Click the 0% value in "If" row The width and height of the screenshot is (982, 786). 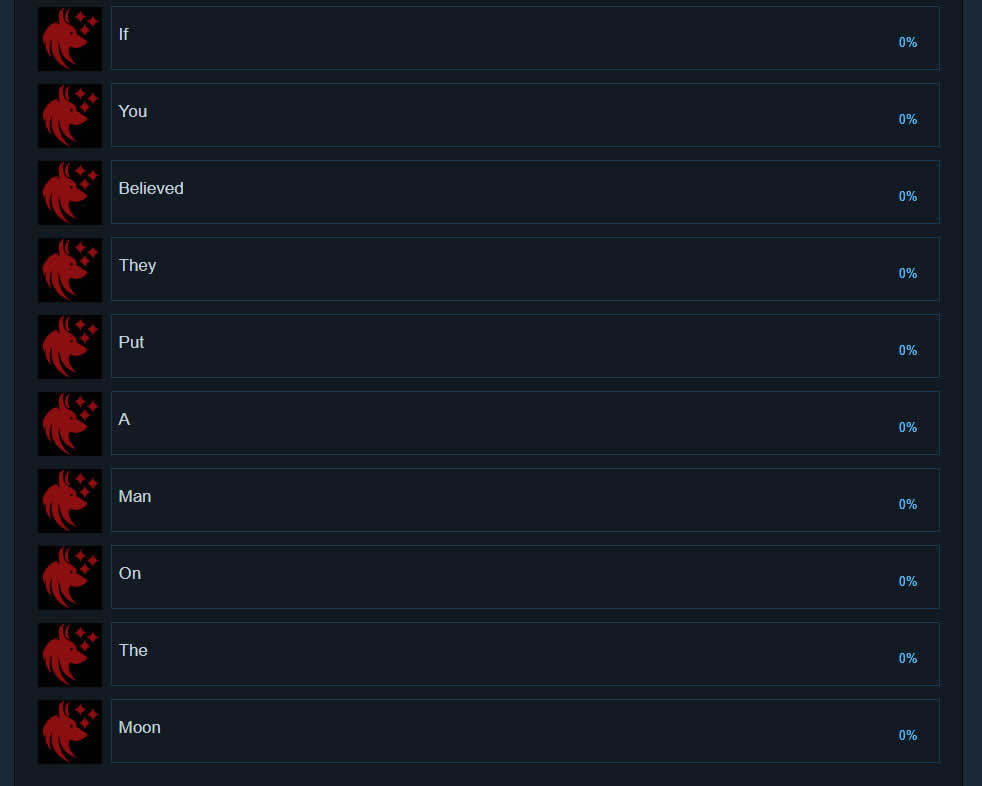coord(907,42)
